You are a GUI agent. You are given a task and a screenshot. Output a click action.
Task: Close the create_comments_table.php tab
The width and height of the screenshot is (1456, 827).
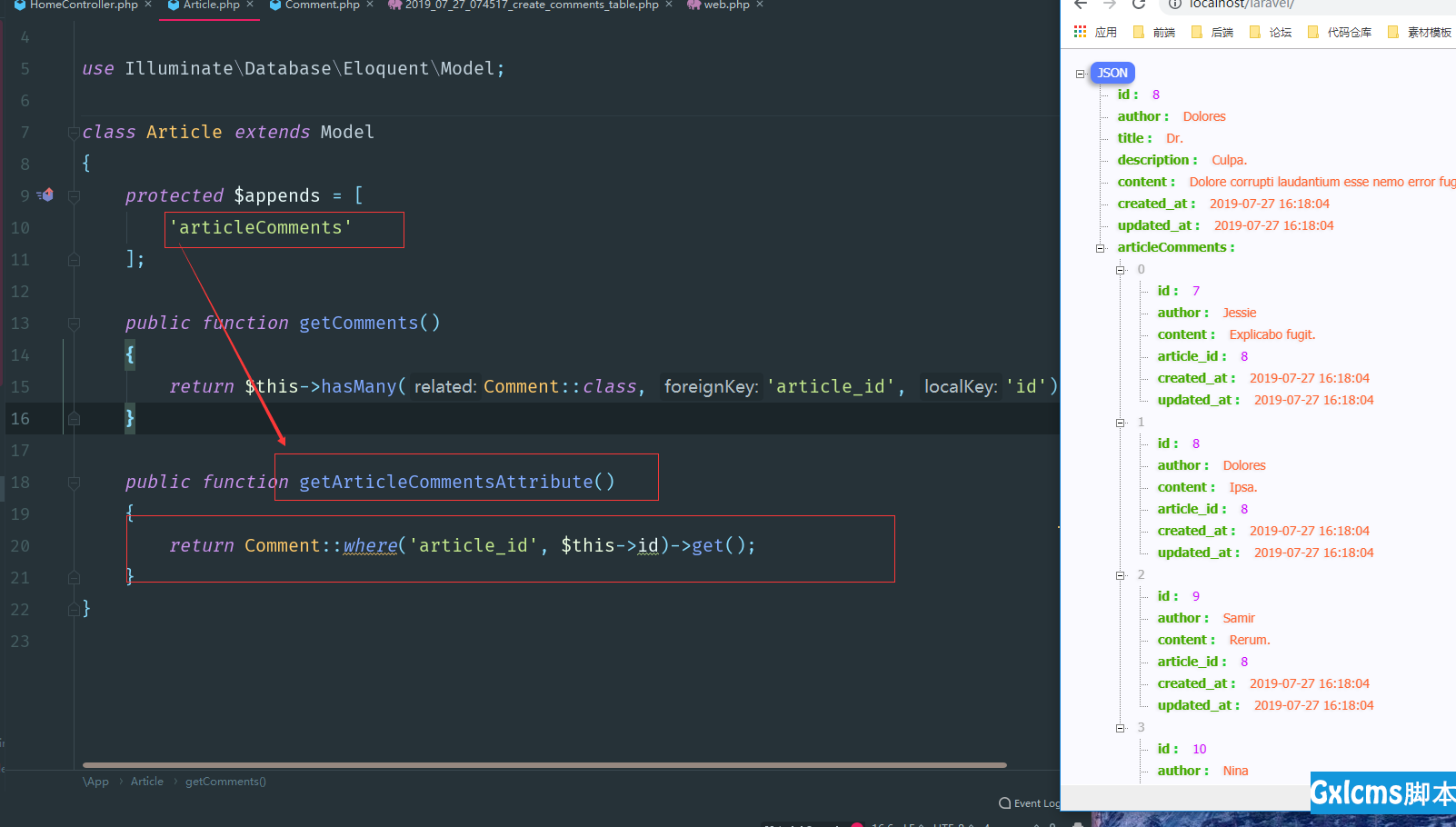click(669, 5)
